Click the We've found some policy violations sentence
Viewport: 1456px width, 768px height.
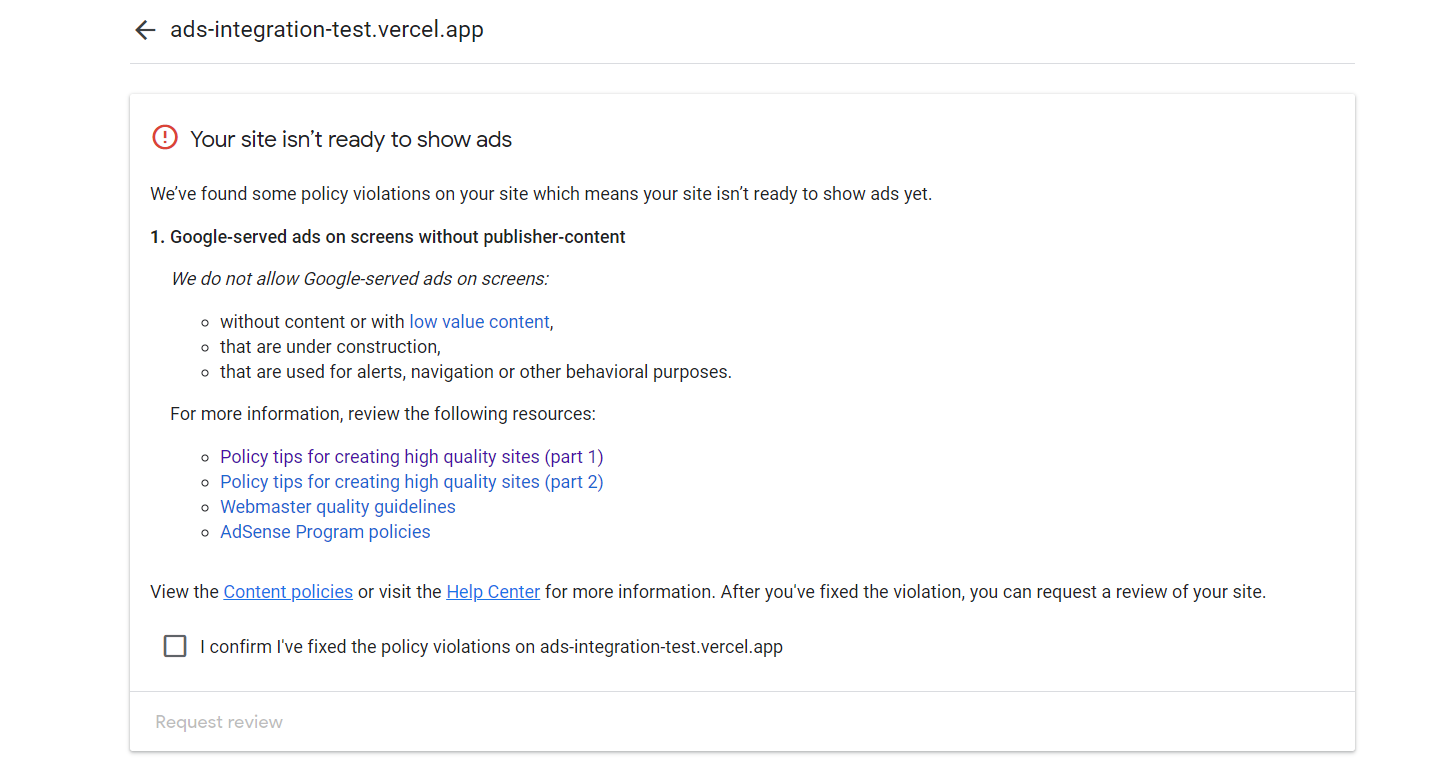pyautogui.click(x=541, y=194)
